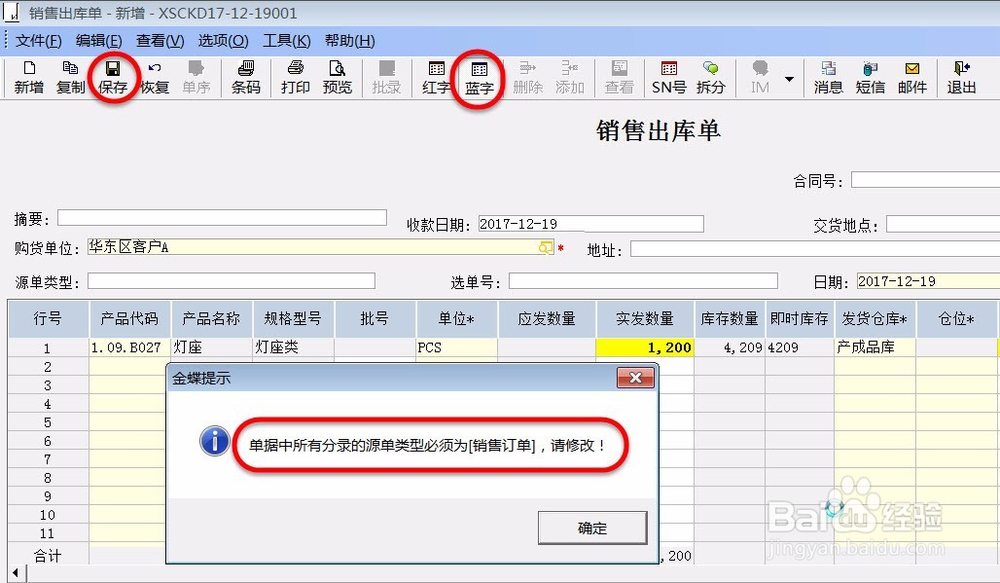The image size is (1000, 583).
Task: Select the SN号 icon
Action: click(667, 78)
